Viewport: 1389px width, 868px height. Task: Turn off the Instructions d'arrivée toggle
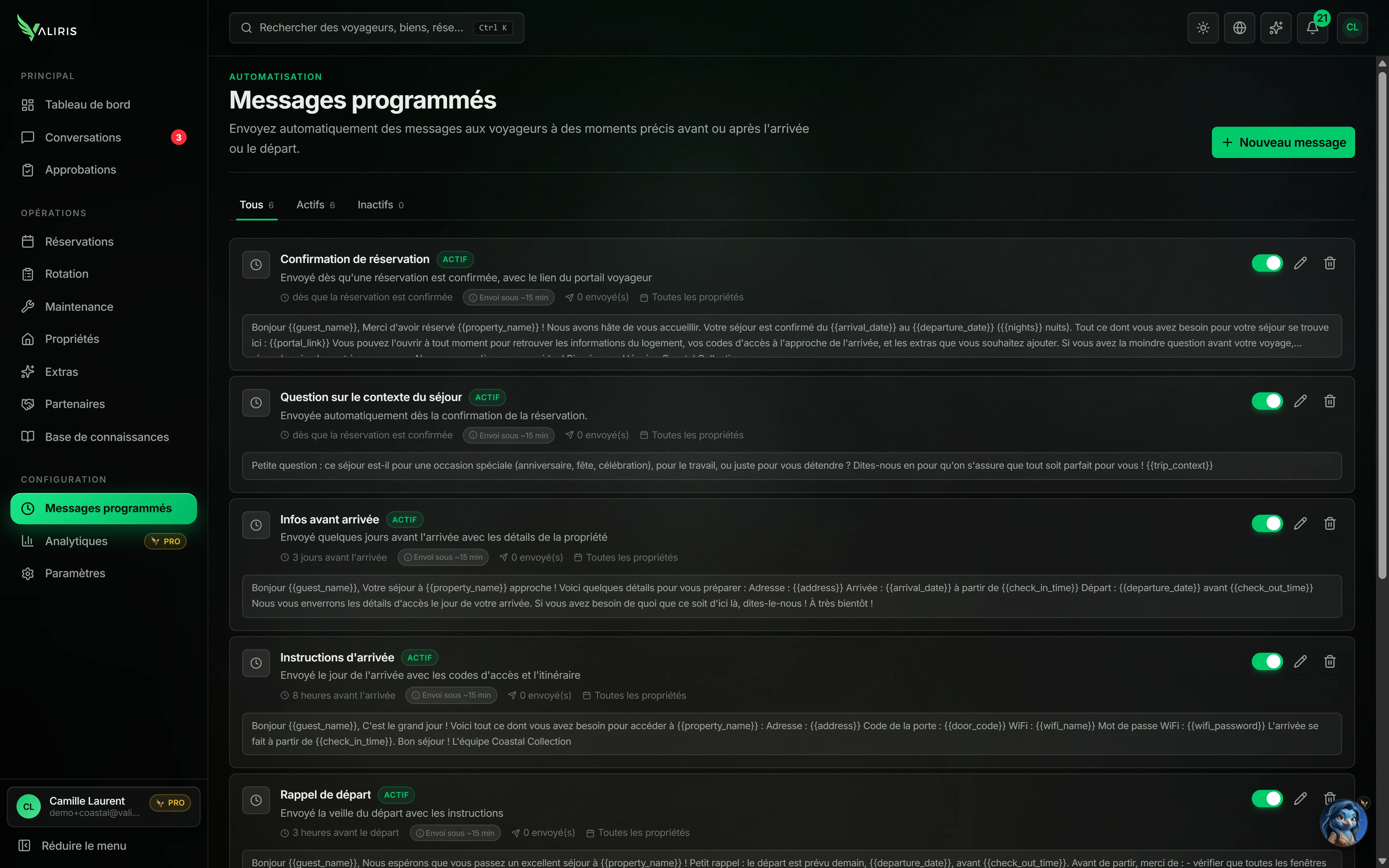pos(1267,661)
